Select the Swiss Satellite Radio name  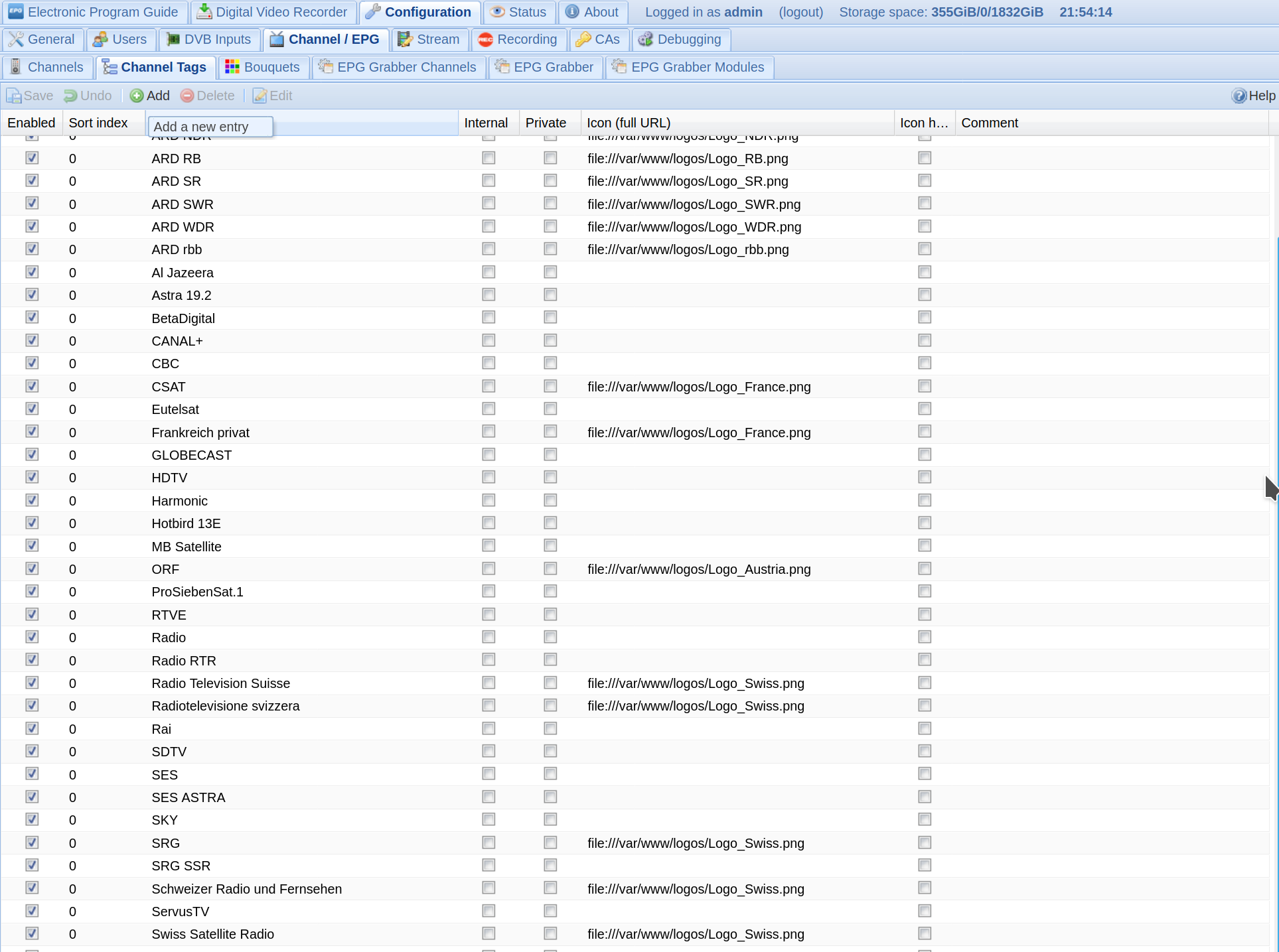coord(212,934)
